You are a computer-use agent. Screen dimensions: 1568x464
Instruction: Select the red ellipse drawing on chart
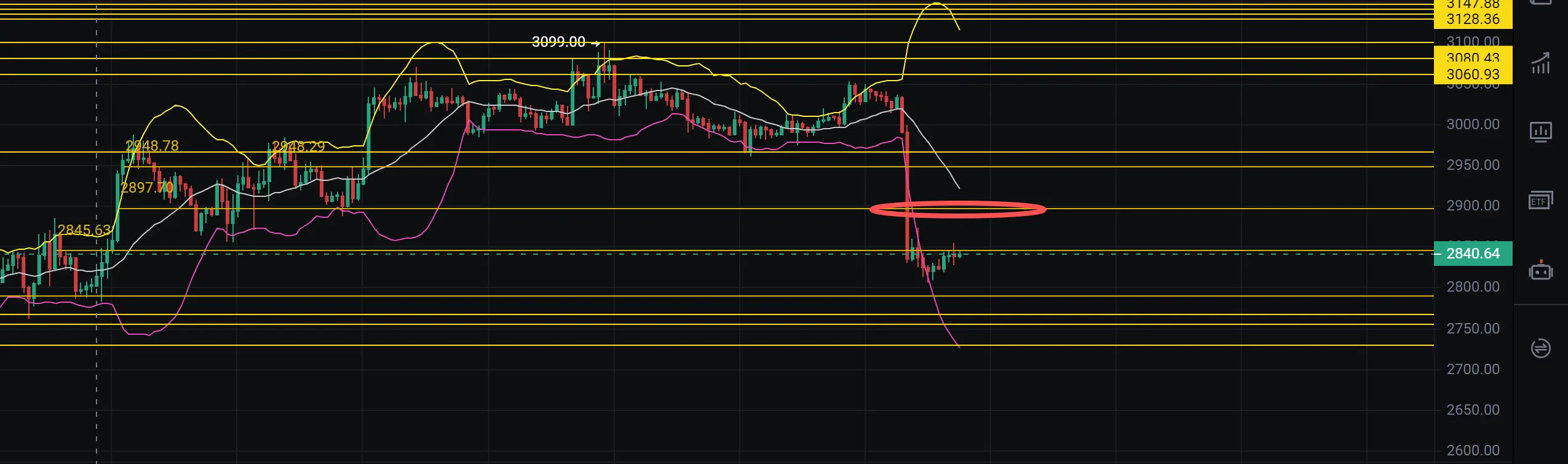(957, 209)
